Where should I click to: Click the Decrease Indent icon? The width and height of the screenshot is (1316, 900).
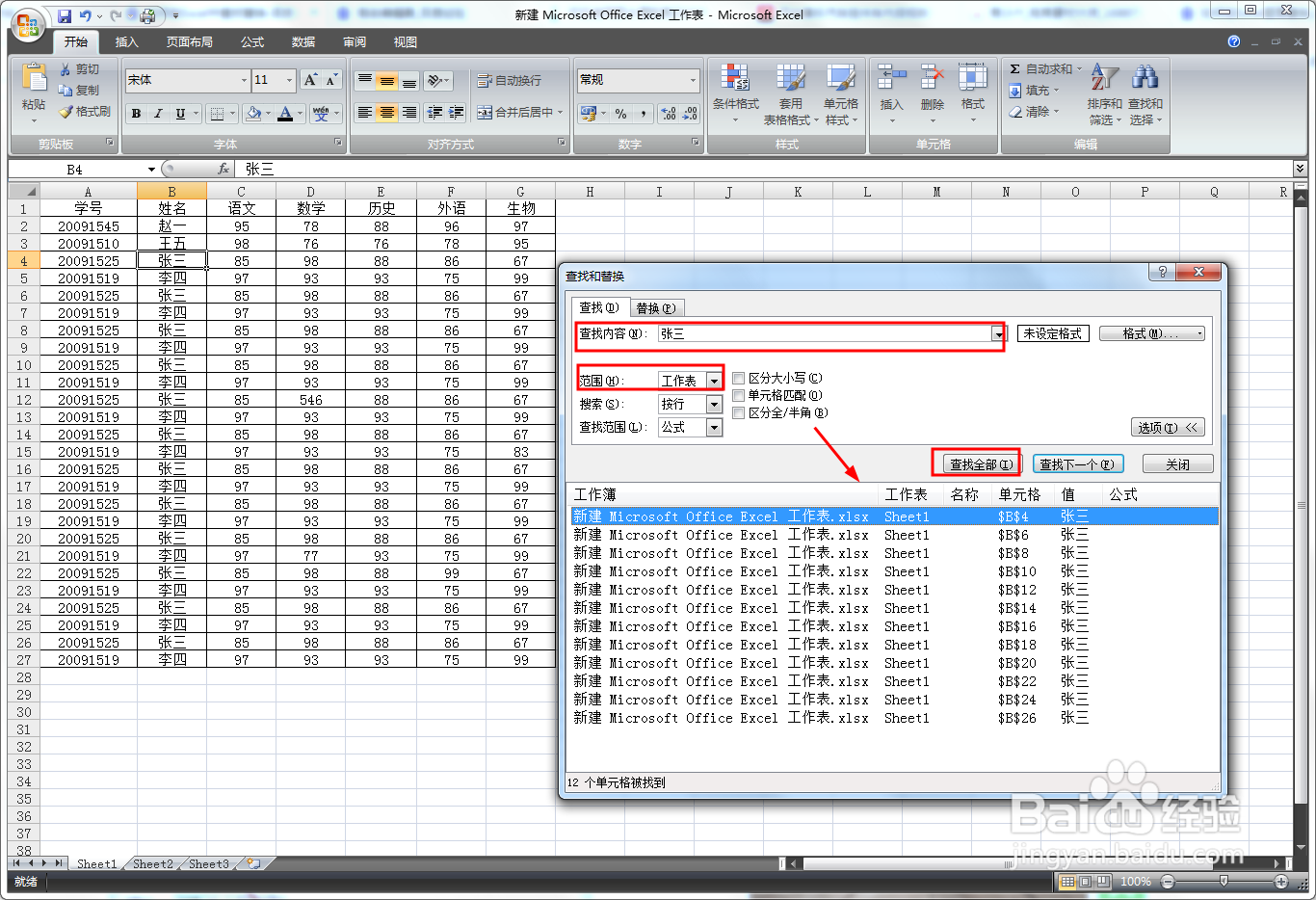pyautogui.click(x=434, y=113)
